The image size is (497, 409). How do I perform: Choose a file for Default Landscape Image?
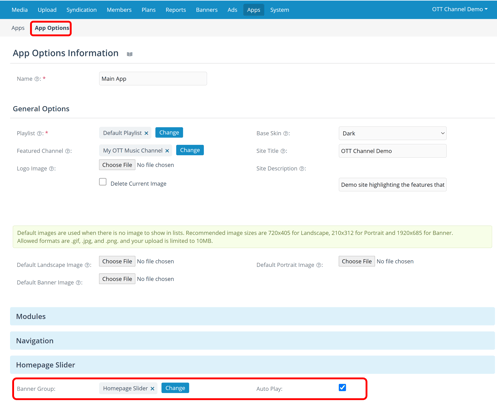tap(117, 261)
